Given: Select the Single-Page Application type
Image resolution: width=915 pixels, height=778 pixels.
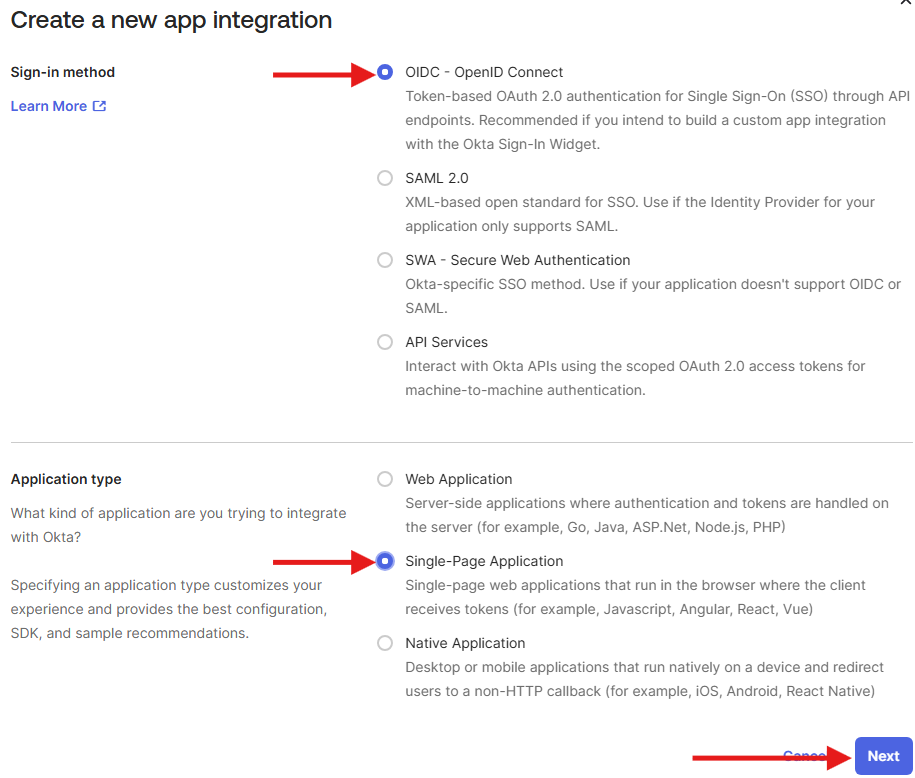Looking at the screenshot, I should coord(385,561).
